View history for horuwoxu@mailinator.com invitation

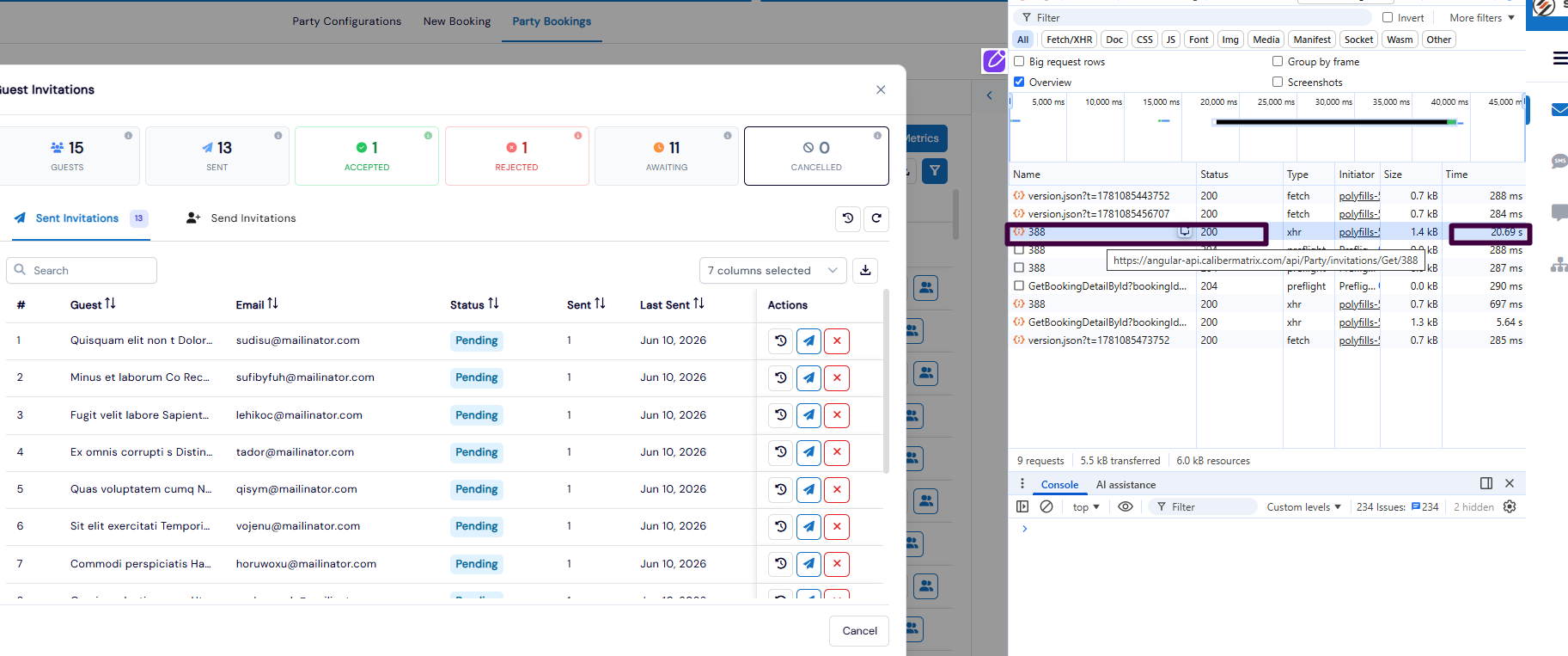tap(780, 564)
